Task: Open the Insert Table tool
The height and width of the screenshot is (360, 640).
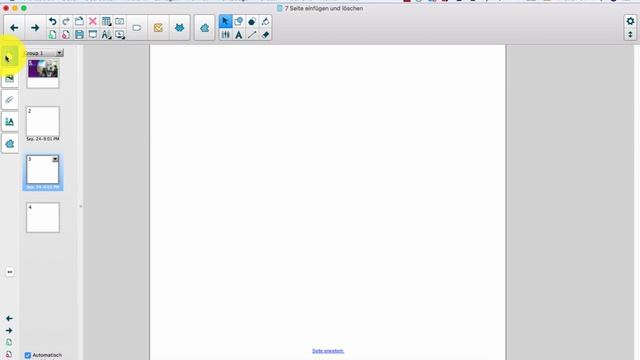Action: 106,21
